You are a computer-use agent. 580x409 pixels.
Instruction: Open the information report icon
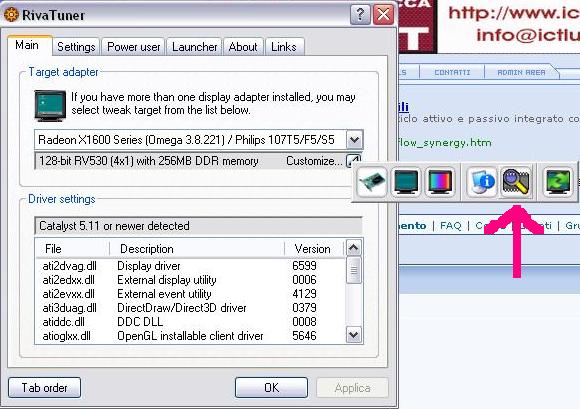(x=482, y=182)
